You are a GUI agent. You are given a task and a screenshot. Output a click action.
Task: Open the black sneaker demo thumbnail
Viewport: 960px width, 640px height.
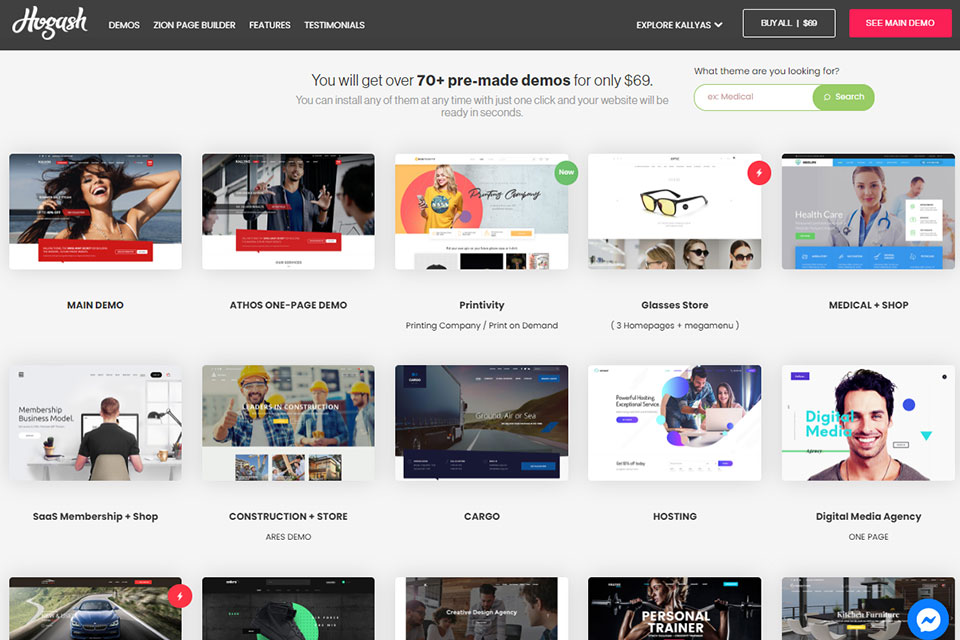coord(288,608)
